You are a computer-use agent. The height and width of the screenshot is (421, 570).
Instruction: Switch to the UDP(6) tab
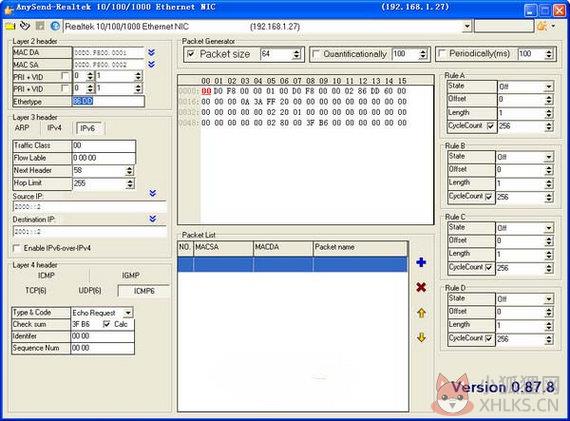click(x=90, y=290)
